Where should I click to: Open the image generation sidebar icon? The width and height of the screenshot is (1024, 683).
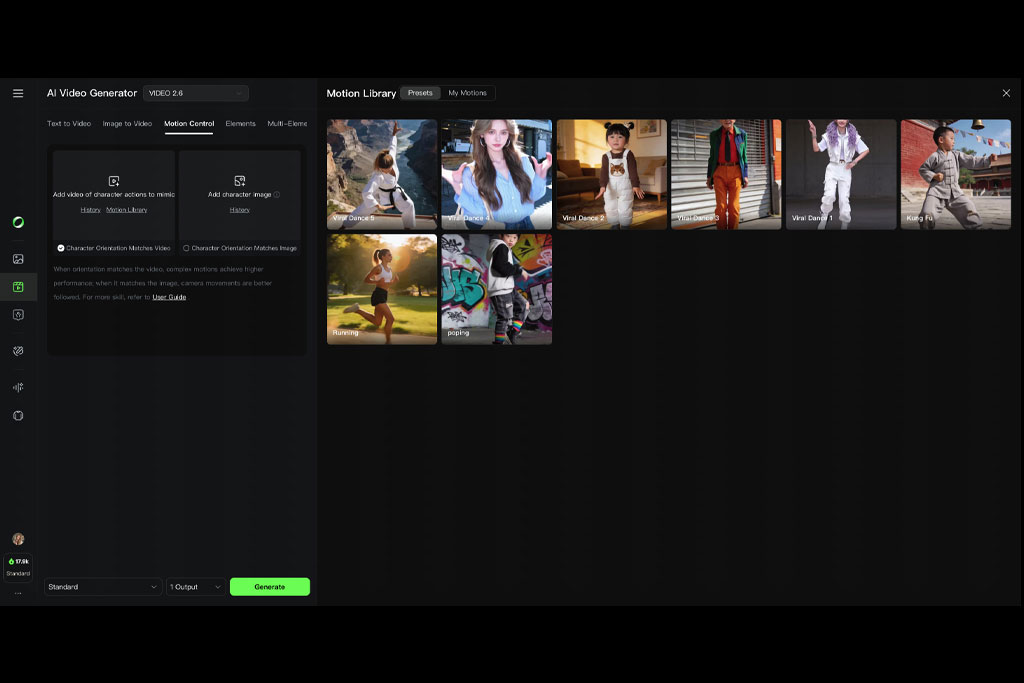coord(18,259)
